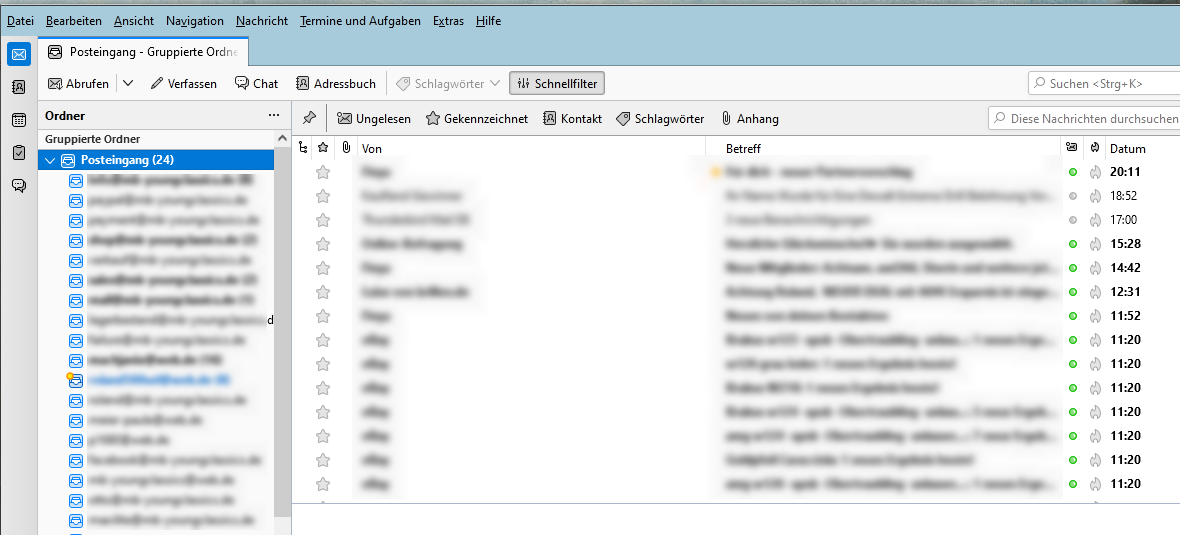This screenshot has width=1180, height=535.
Task: Collapse the Posteingang folder tree
Action: click(50, 160)
